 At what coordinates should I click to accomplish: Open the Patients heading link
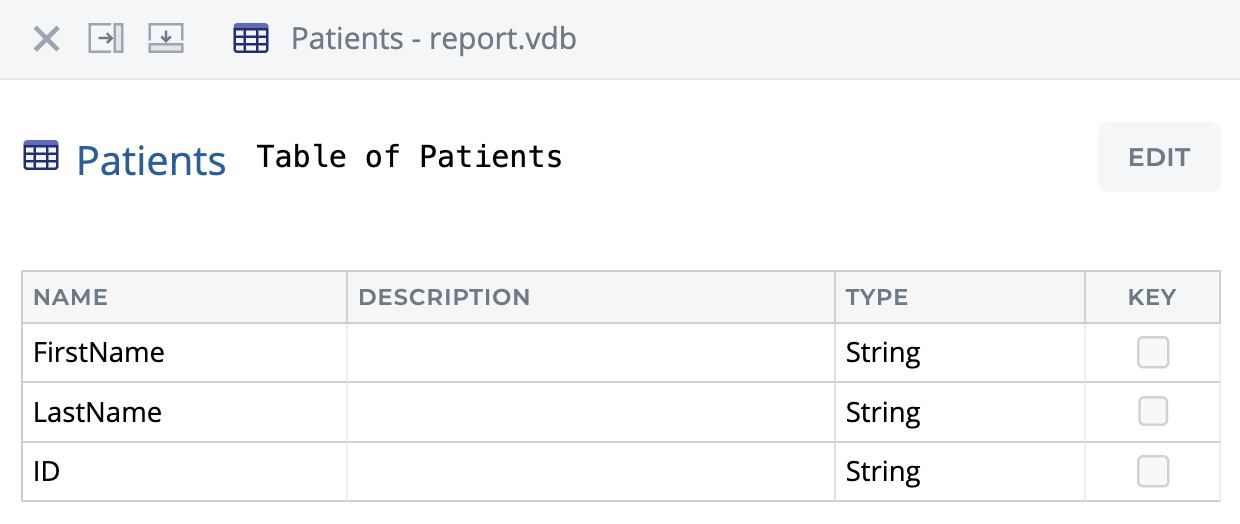coord(151,160)
